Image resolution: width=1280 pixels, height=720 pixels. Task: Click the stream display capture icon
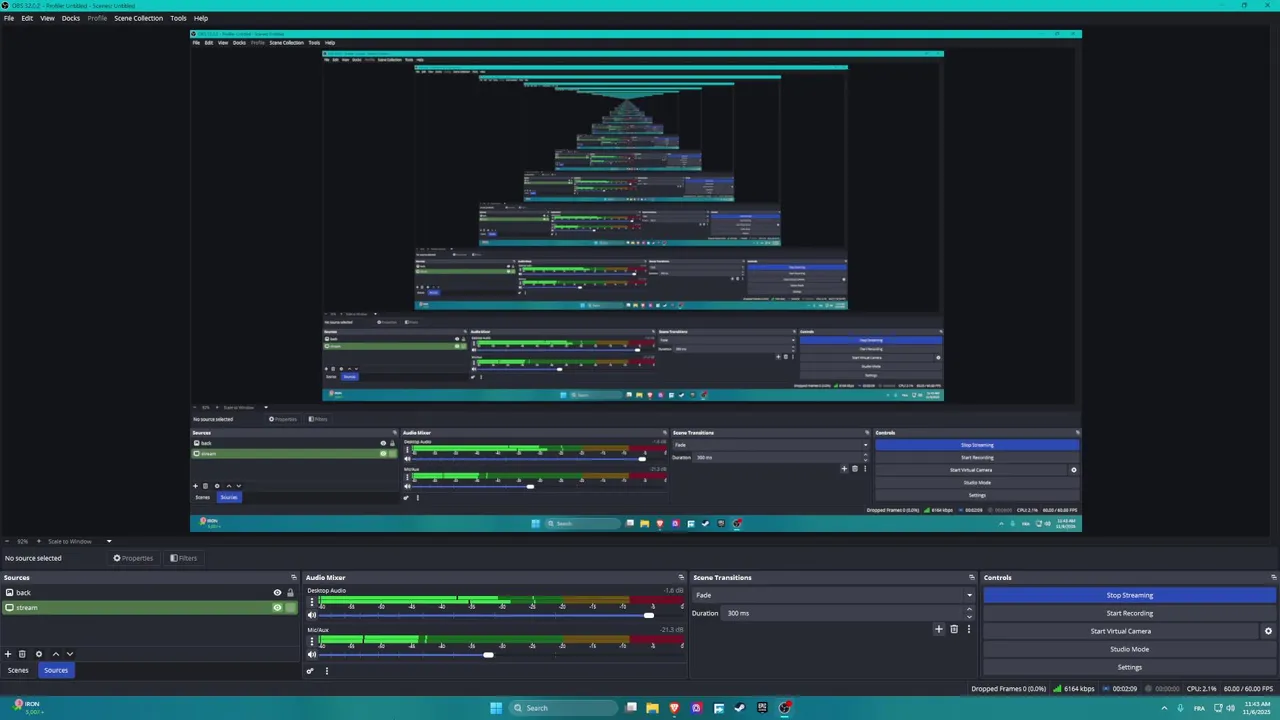[9, 608]
